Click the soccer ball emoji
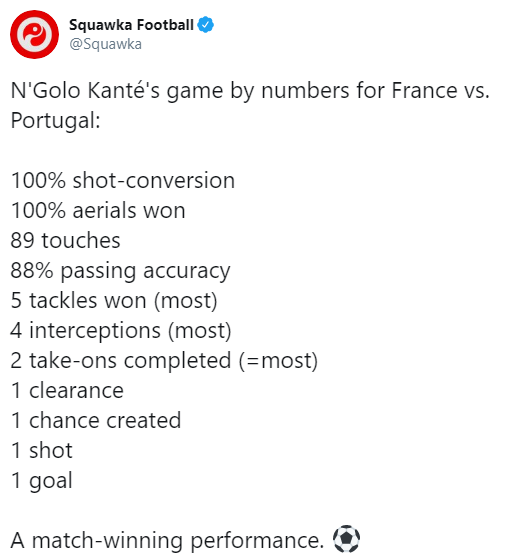 click(346, 539)
